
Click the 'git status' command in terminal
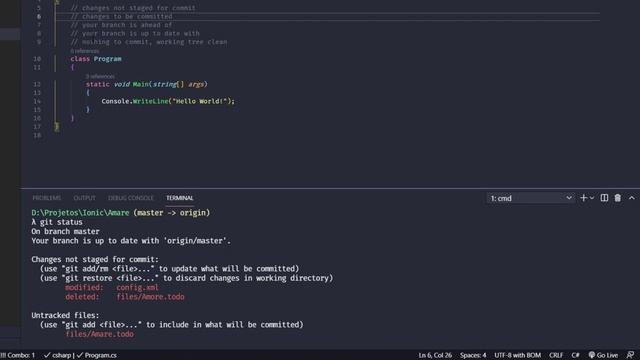(x=61, y=222)
